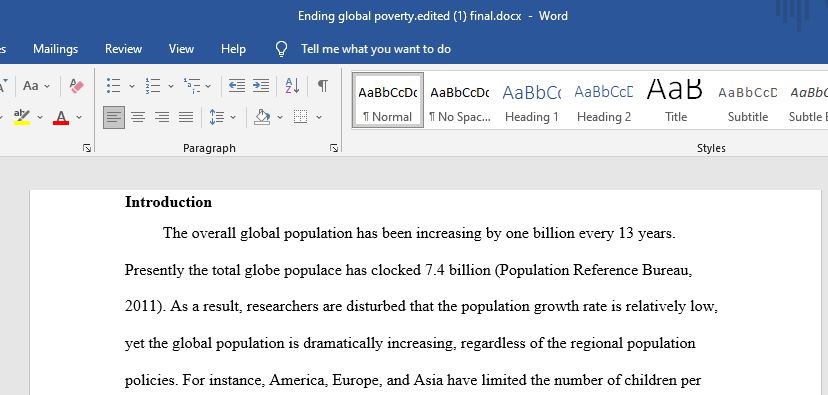Open Paragraph Settings dialog launcher
The image size is (828, 395).
point(334,148)
